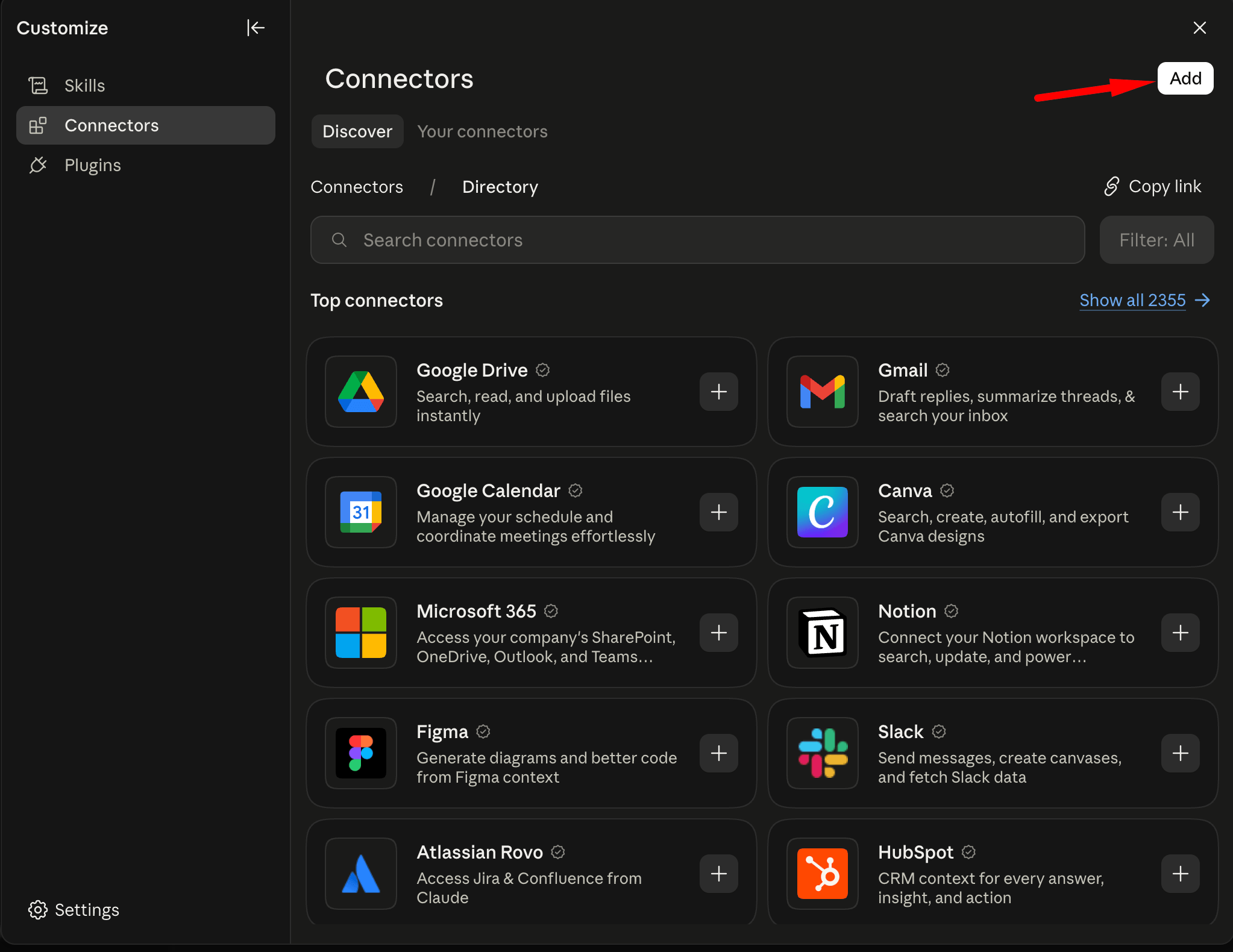1233x952 pixels.
Task: Click the Notion logo
Action: (823, 633)
